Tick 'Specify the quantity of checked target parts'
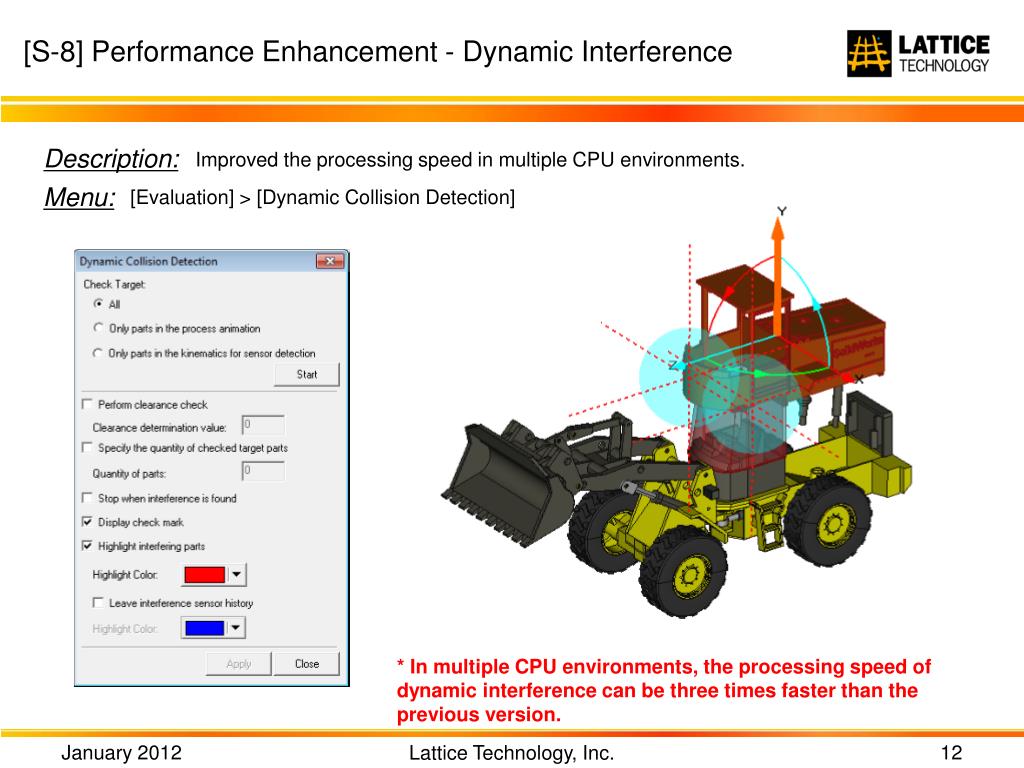Screen dimensions: 1024x768 (x=87, y=447)
